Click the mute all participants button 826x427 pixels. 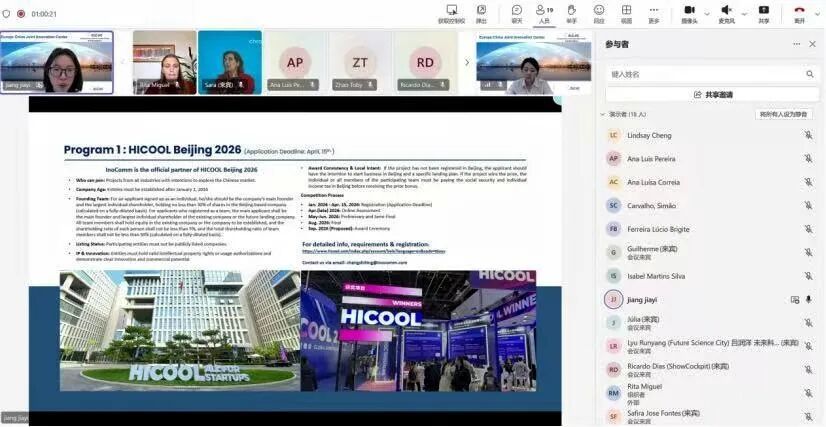pos(783,114)
